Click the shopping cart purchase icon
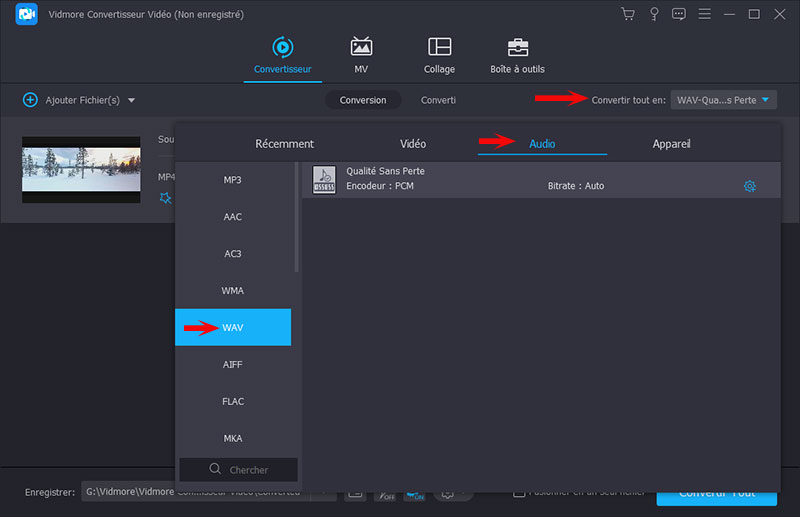Image resolution: width=800 pixels, height=517 pixels. 628,14
